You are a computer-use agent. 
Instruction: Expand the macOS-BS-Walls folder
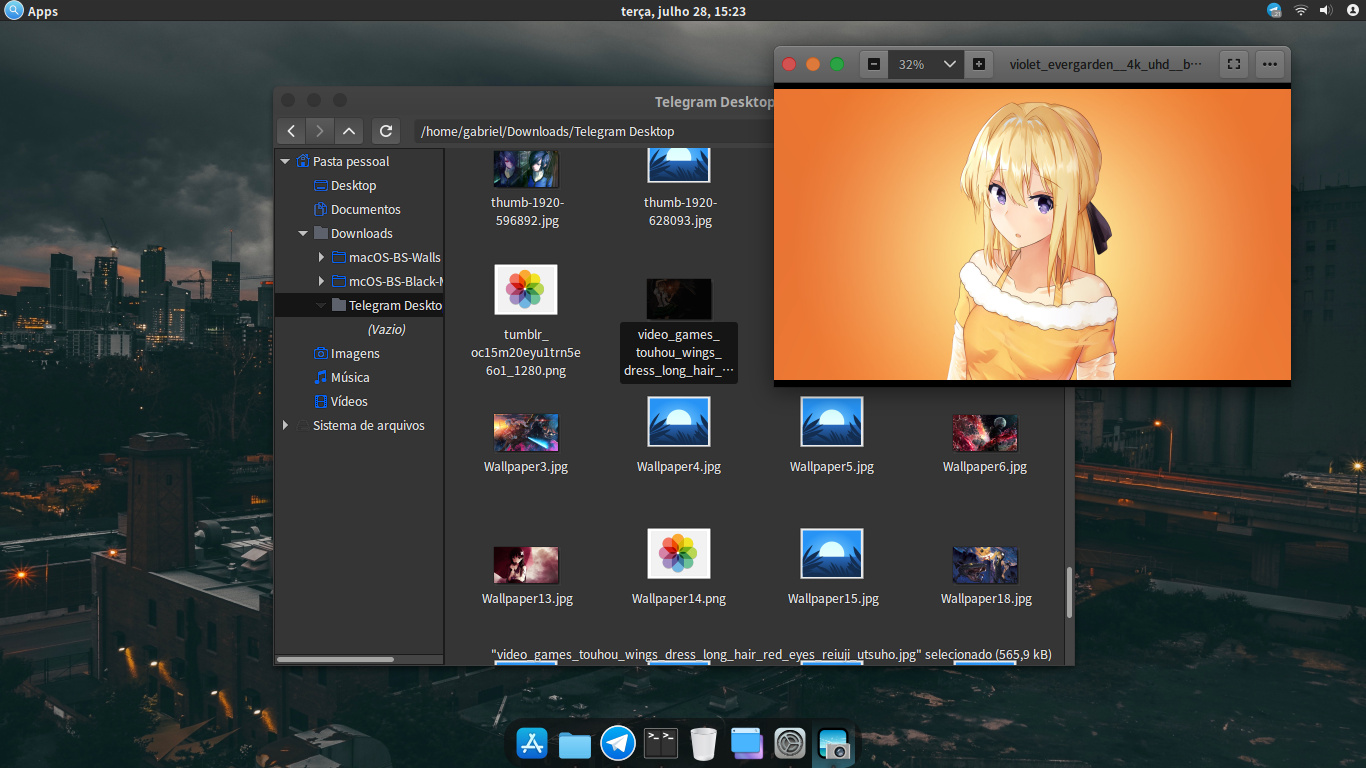tap(321, 258)
